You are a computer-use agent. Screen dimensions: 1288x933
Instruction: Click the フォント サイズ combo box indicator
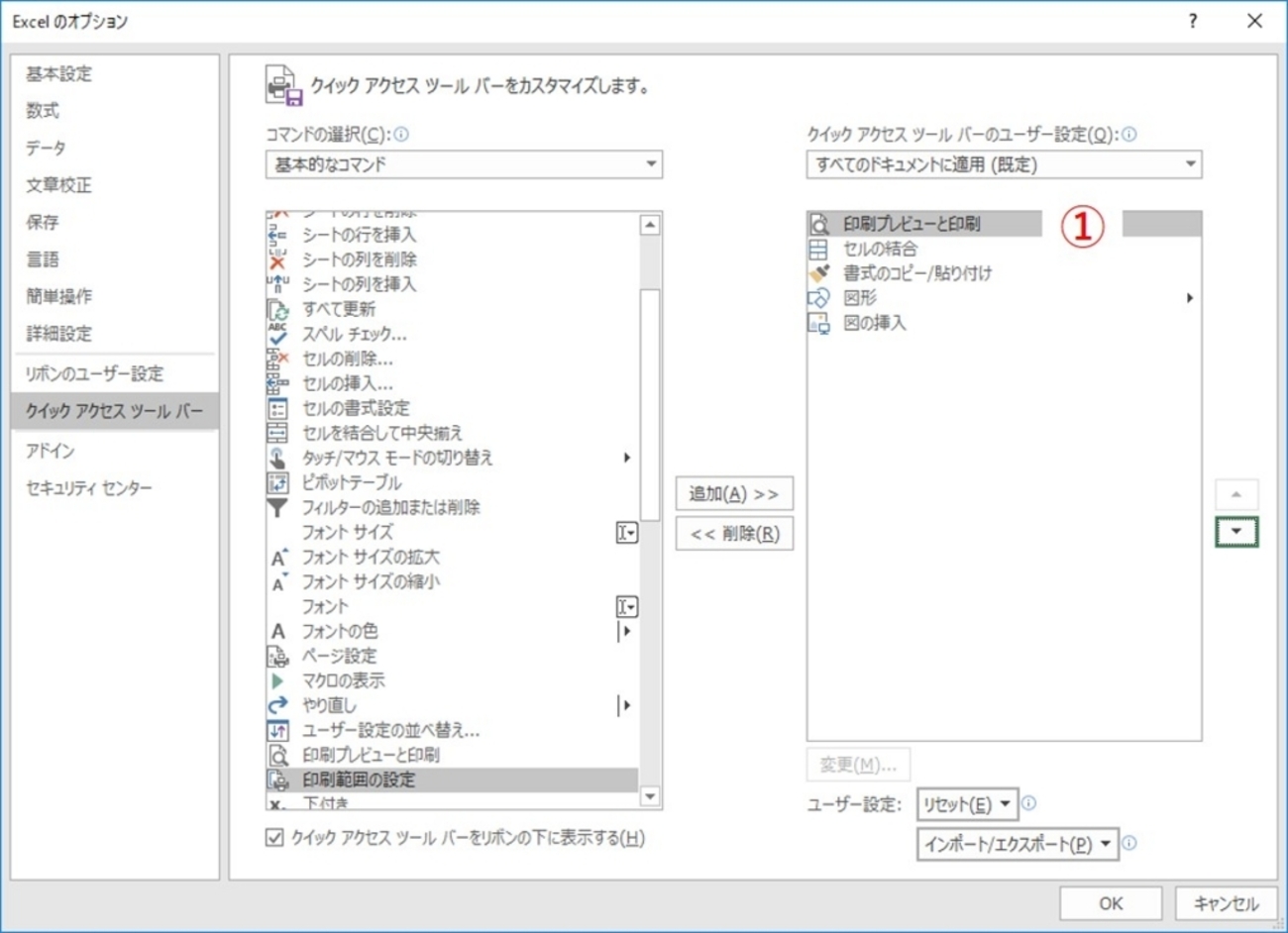626,533
